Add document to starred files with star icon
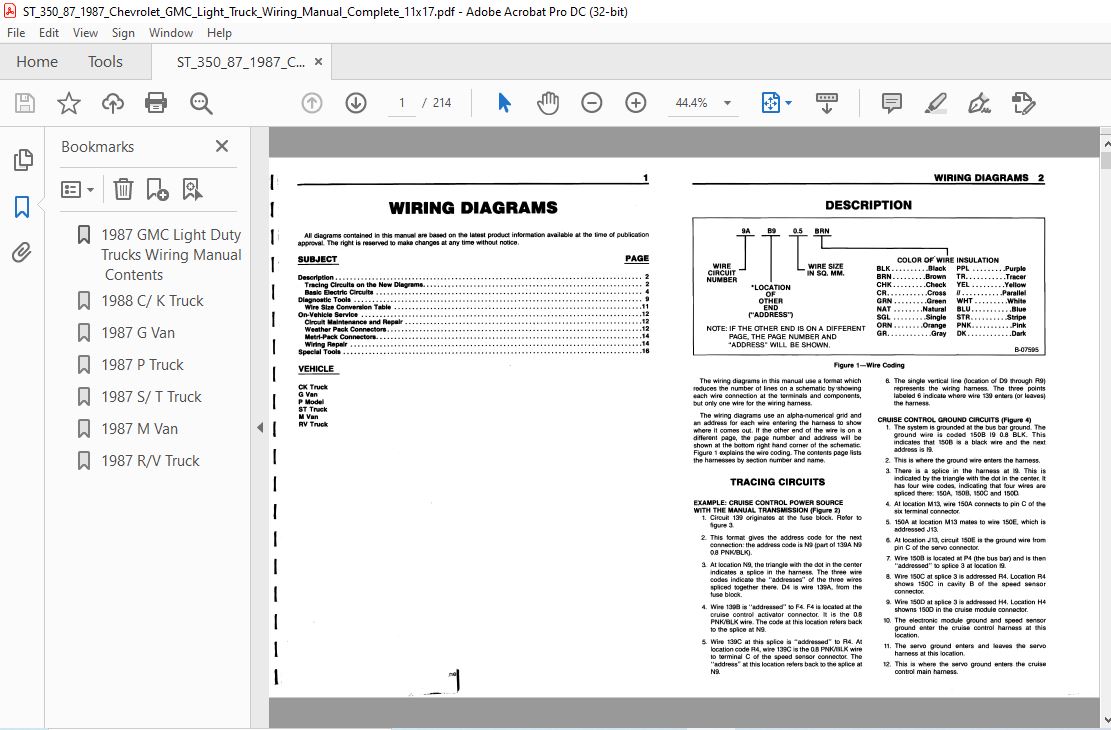This screenshot has height=730, width=1111. pos(69,103)
